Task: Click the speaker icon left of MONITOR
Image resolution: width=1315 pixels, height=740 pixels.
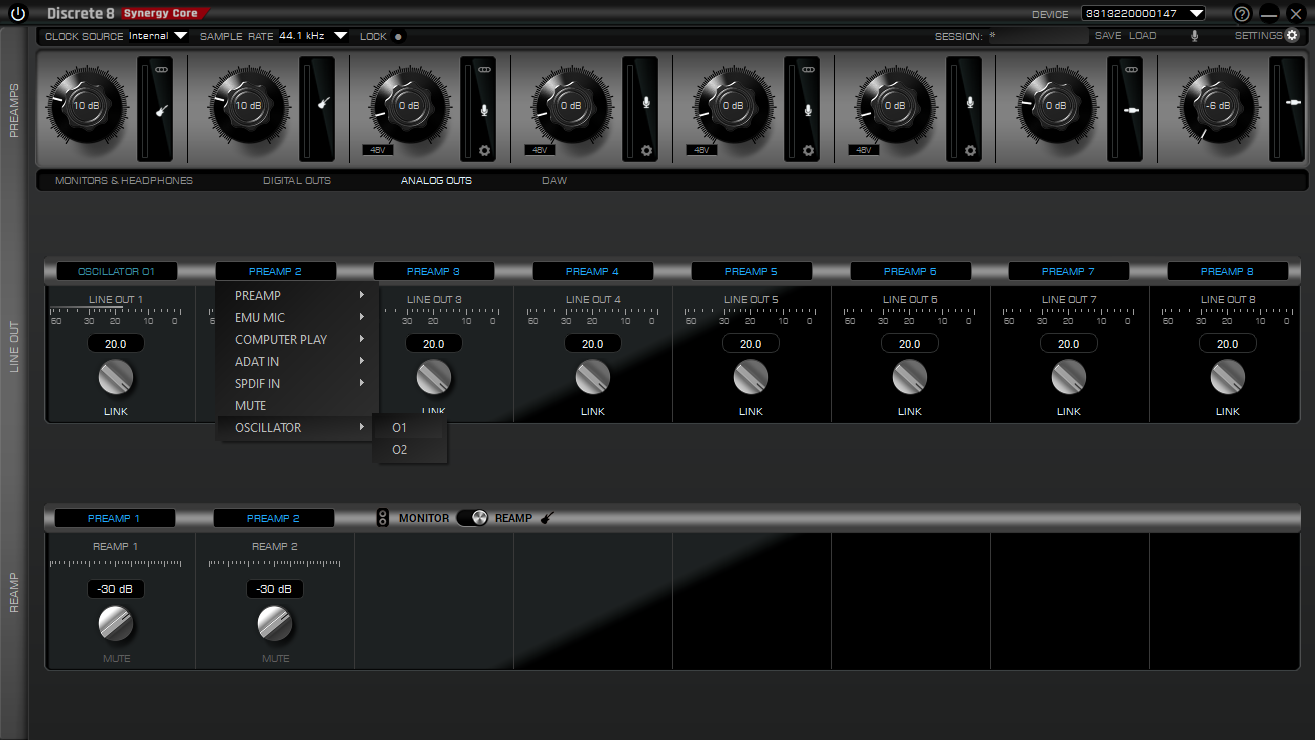Action: pos(382,517)
